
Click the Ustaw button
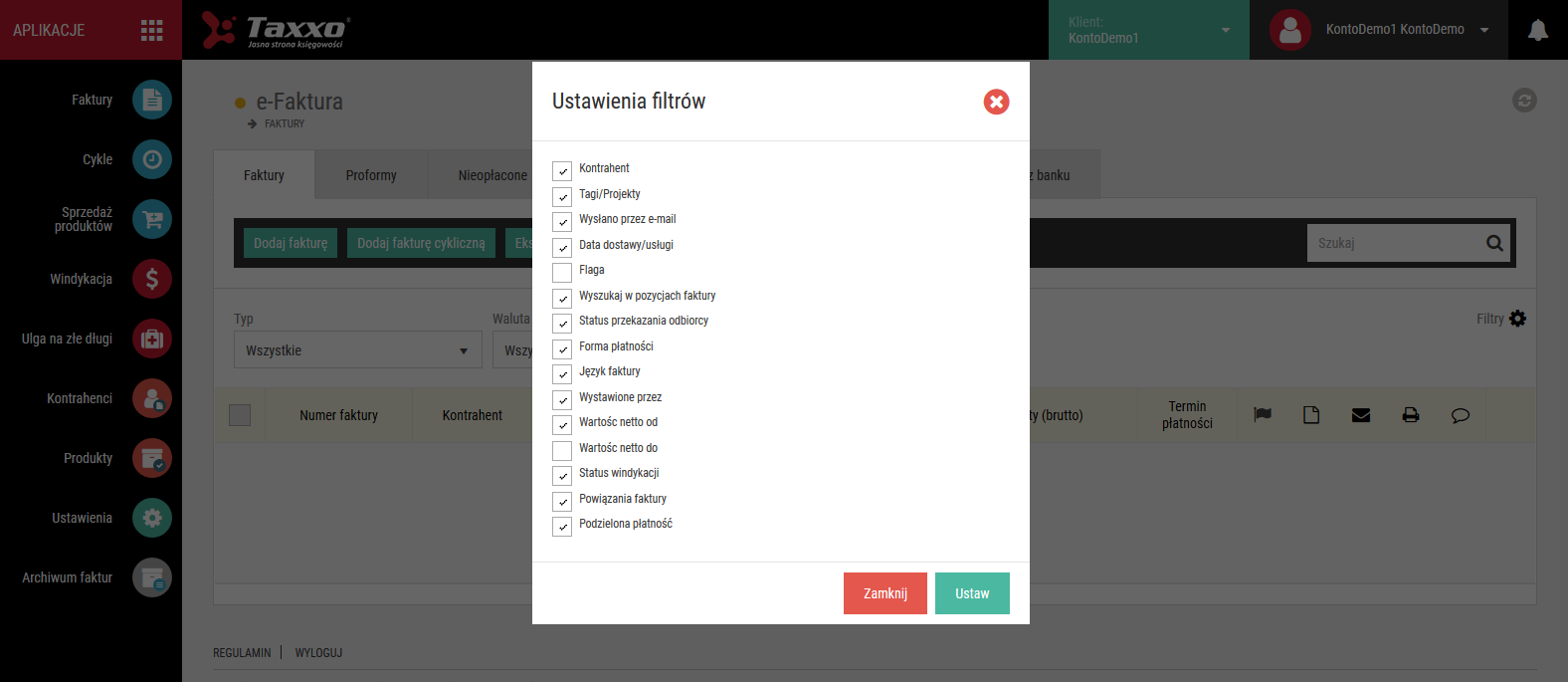[x=972, y=593]
